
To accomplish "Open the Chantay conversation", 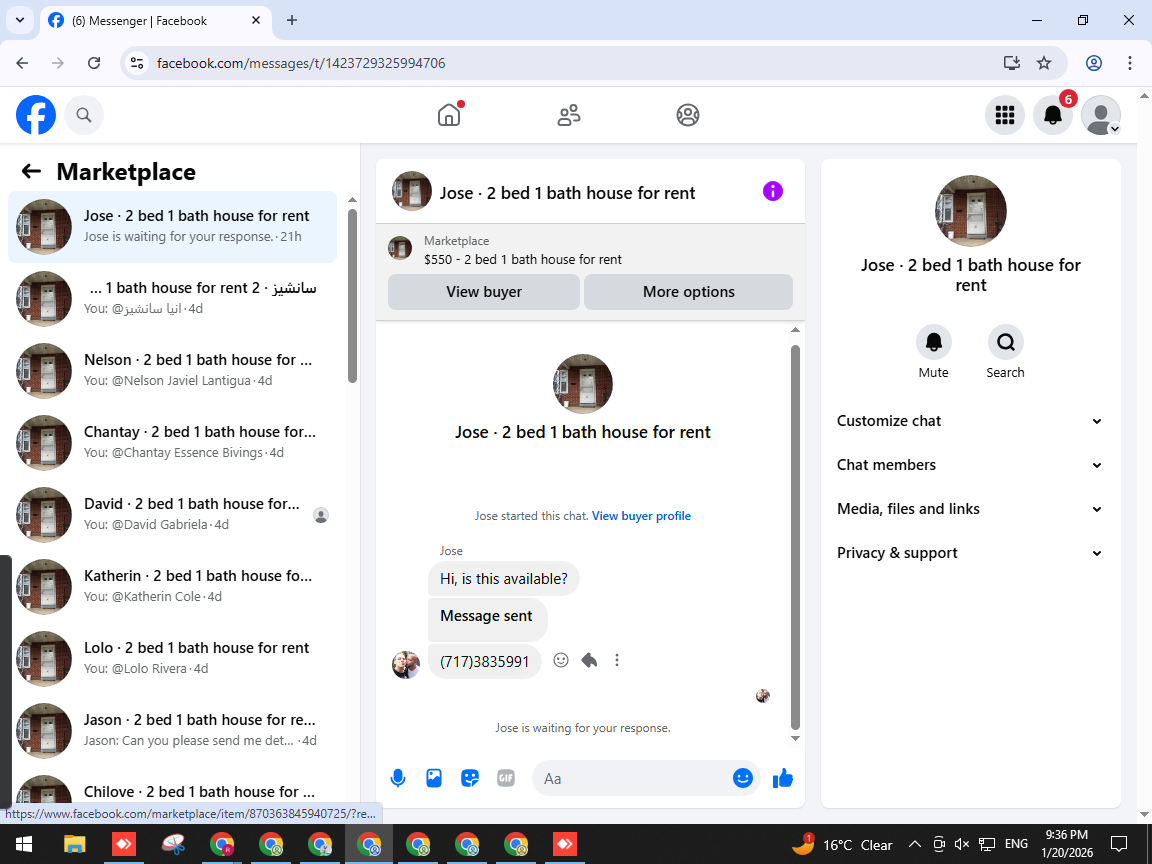I will 173,442.
